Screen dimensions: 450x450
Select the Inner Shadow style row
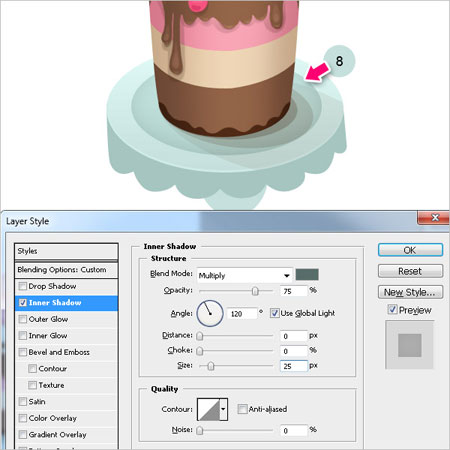[x=66, y=303]
